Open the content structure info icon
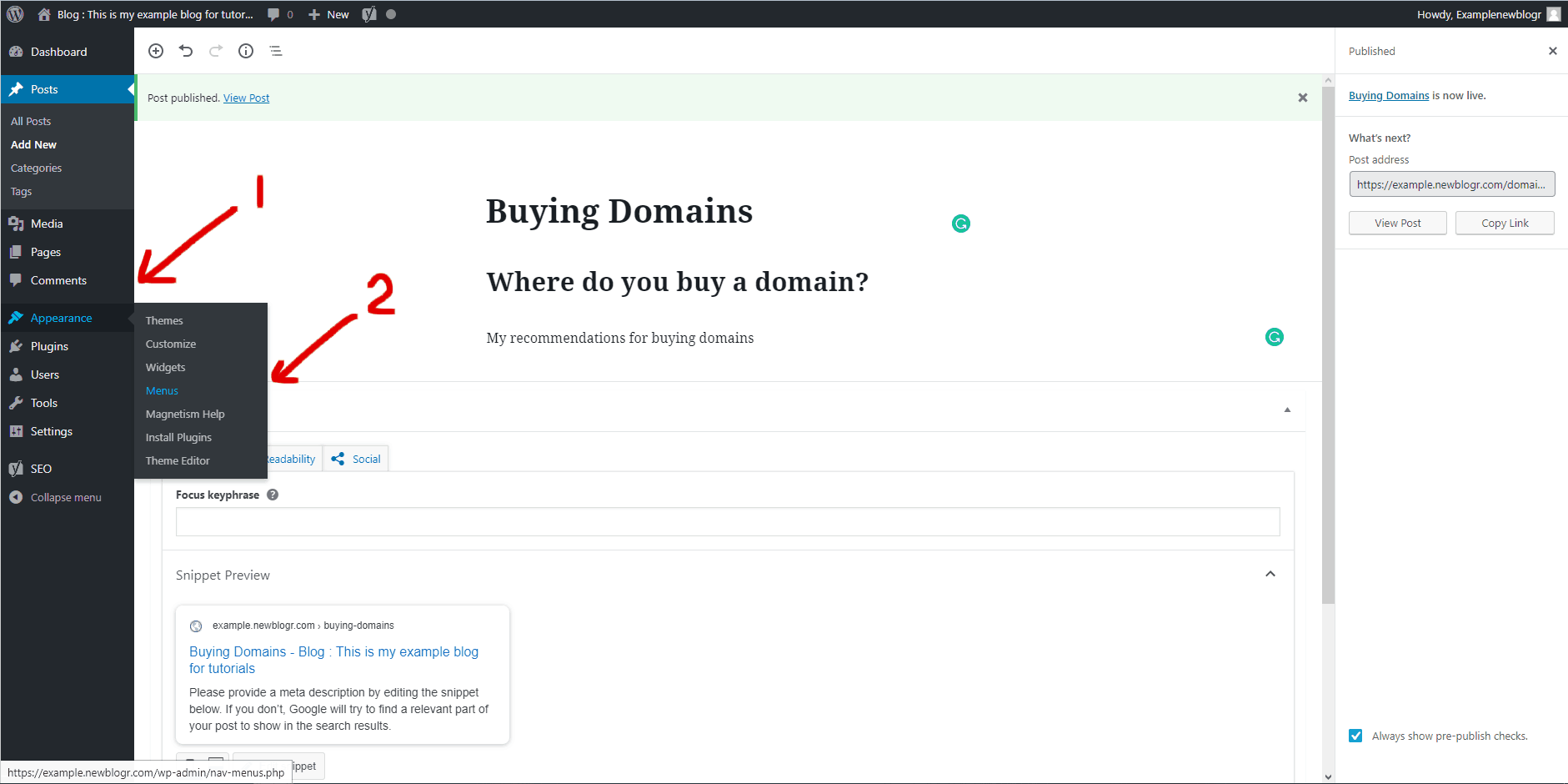 246,51
